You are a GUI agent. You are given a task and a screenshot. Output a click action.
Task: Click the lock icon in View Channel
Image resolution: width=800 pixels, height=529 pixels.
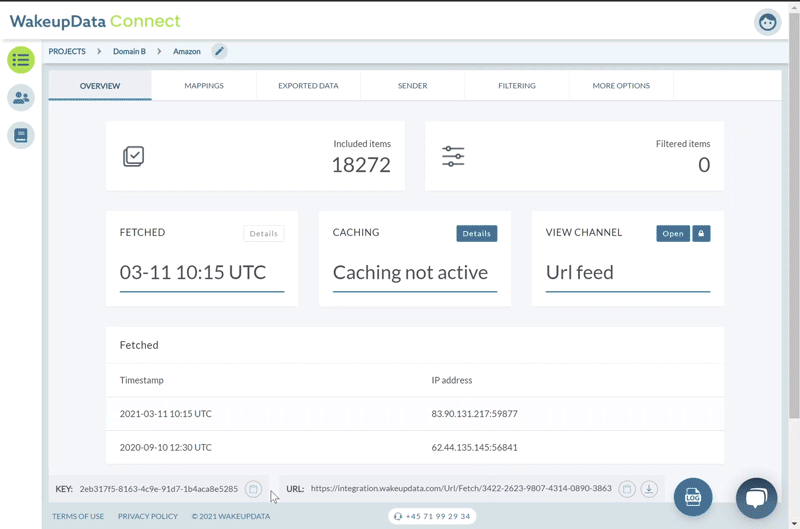click(x=701, y=233)
